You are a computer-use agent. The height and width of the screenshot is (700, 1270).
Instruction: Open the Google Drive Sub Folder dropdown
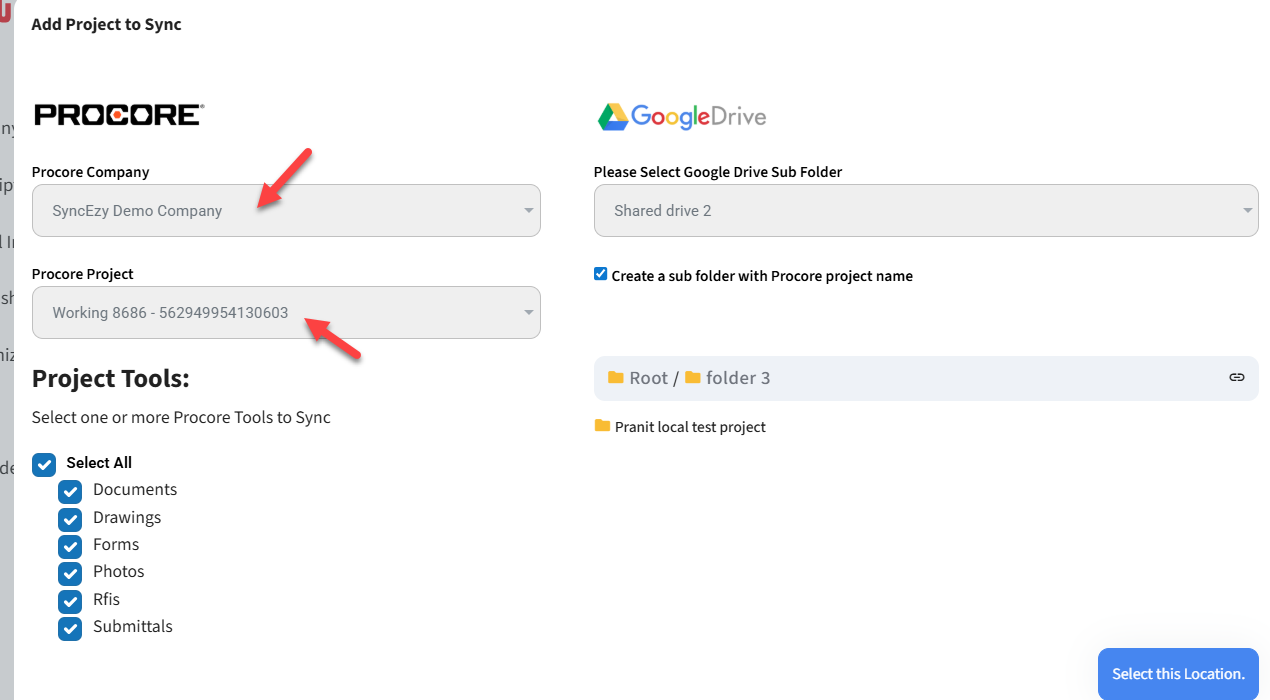click(x=925, y=211)
